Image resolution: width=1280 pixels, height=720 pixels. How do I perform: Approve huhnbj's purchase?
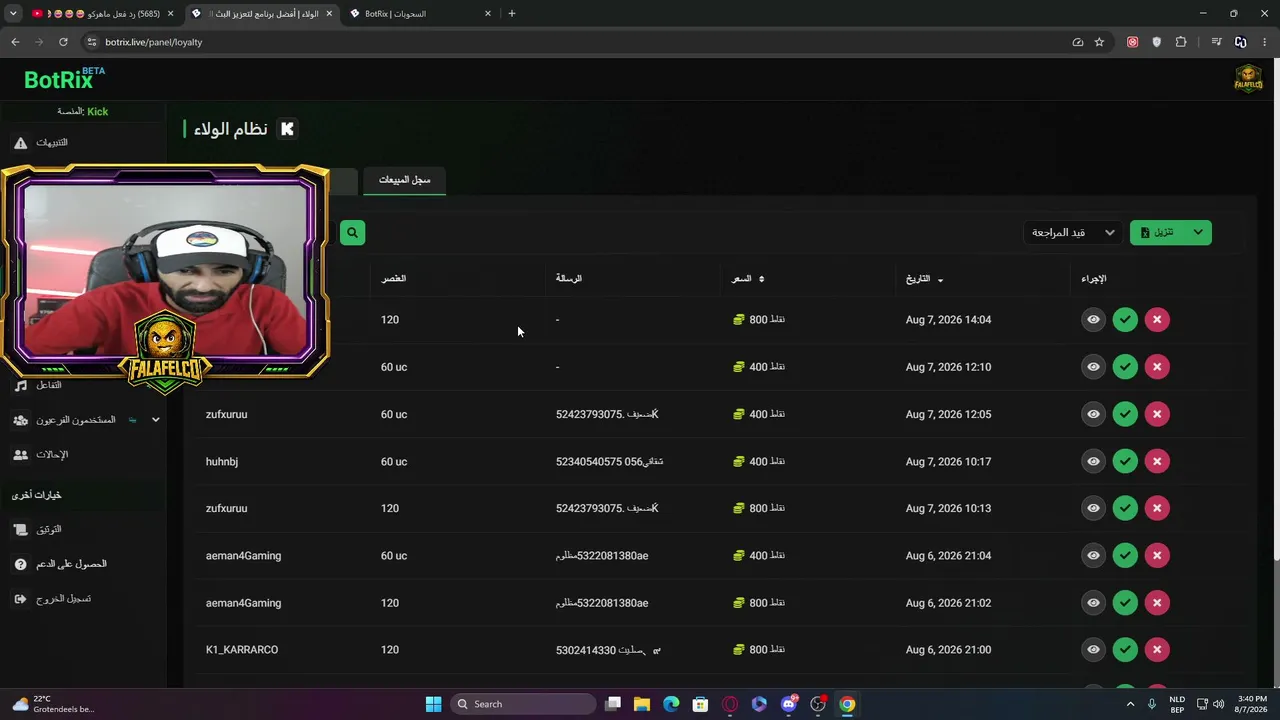[x=1125, y=461]
